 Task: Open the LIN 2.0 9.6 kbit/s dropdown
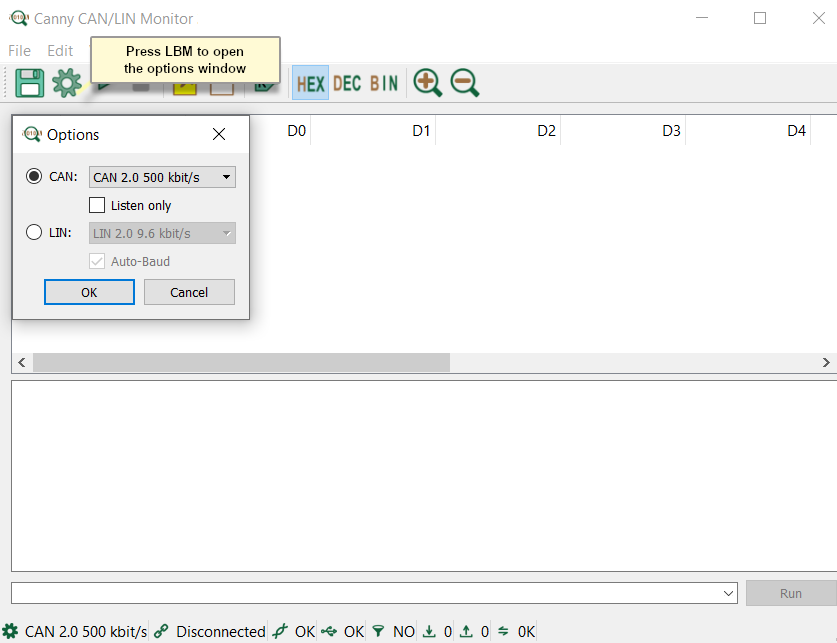click(162, 233)
